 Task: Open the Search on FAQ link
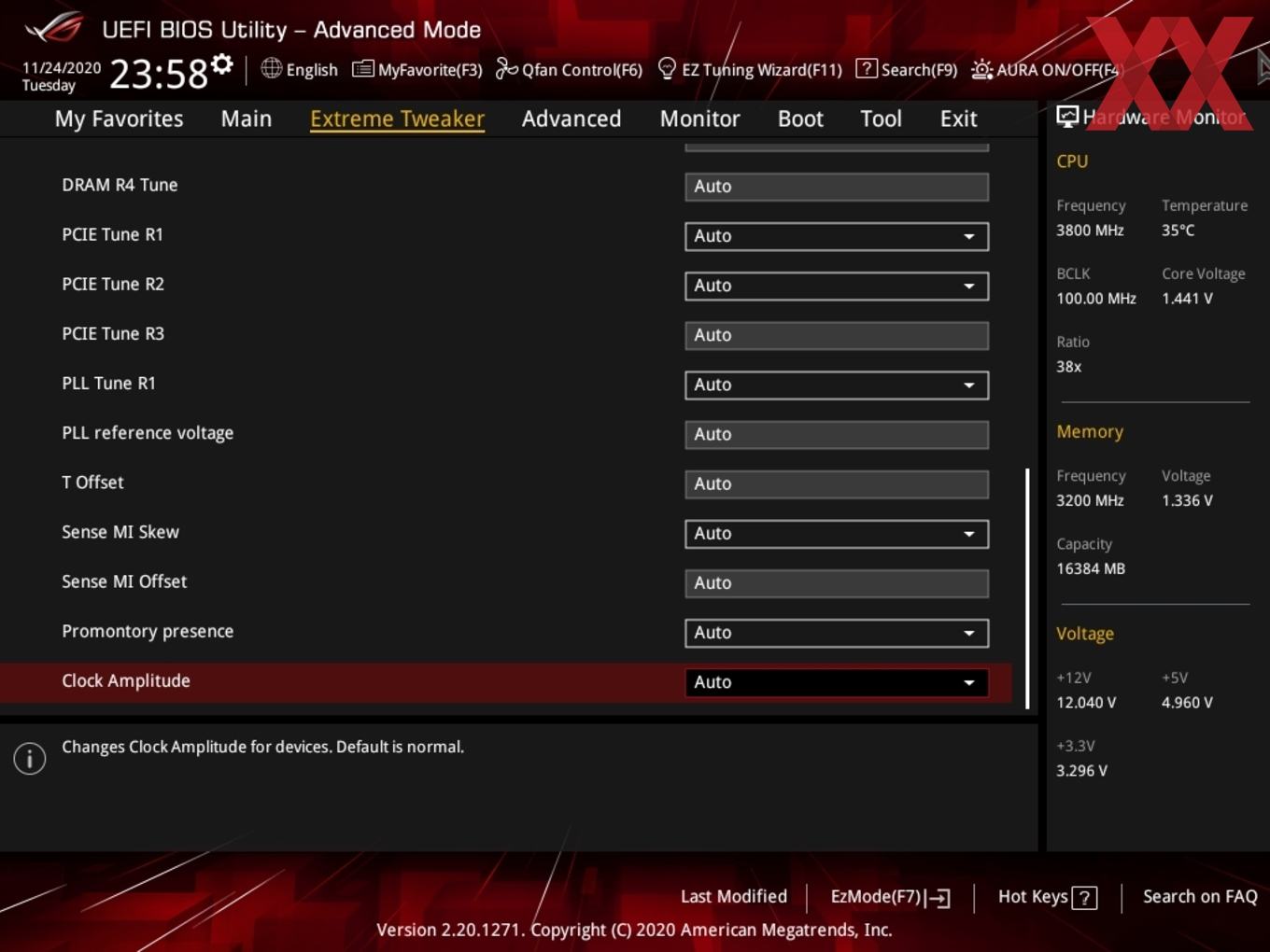pyautogui.click(x=1200, y=896)
